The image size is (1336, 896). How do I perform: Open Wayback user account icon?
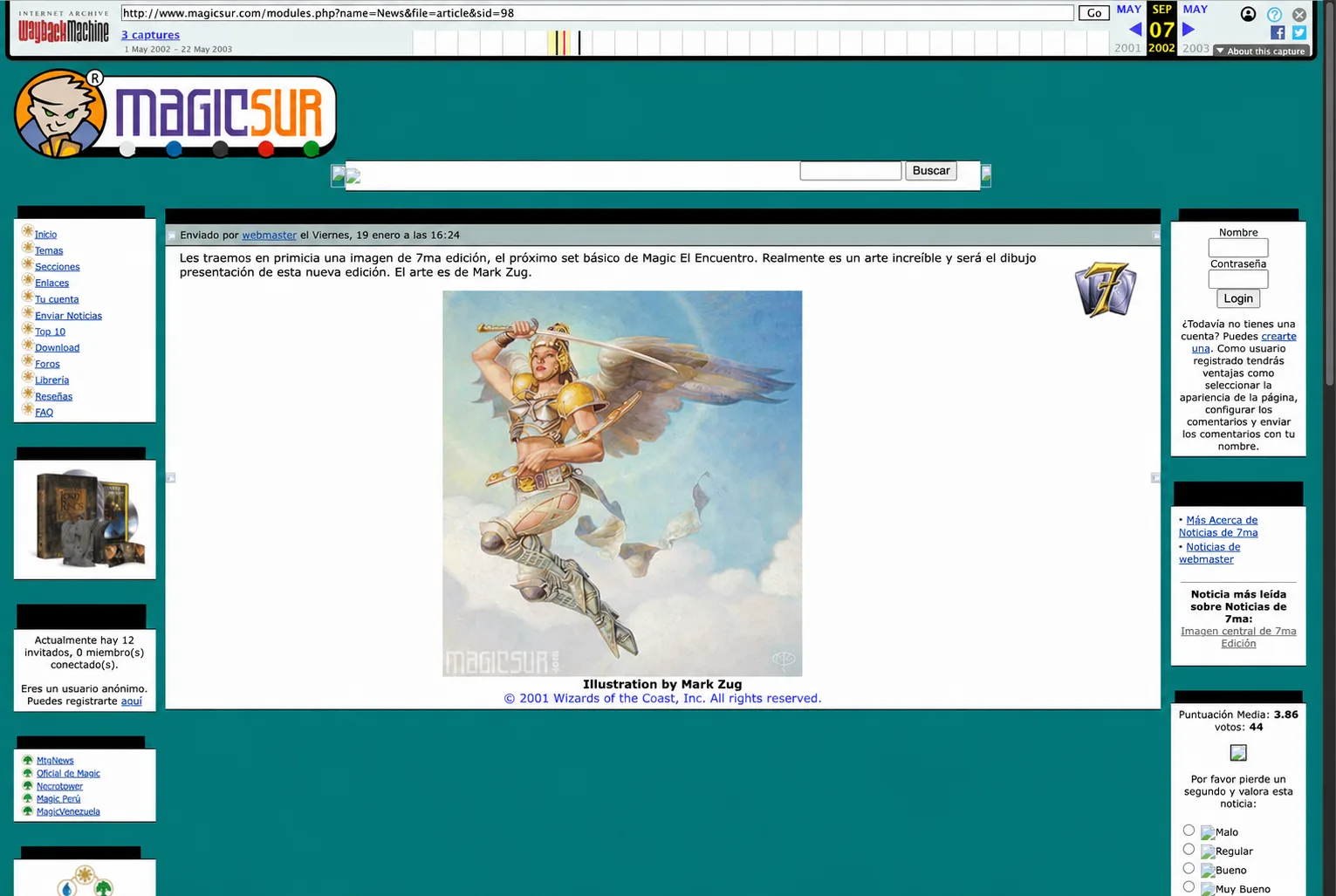(1248, 14)
